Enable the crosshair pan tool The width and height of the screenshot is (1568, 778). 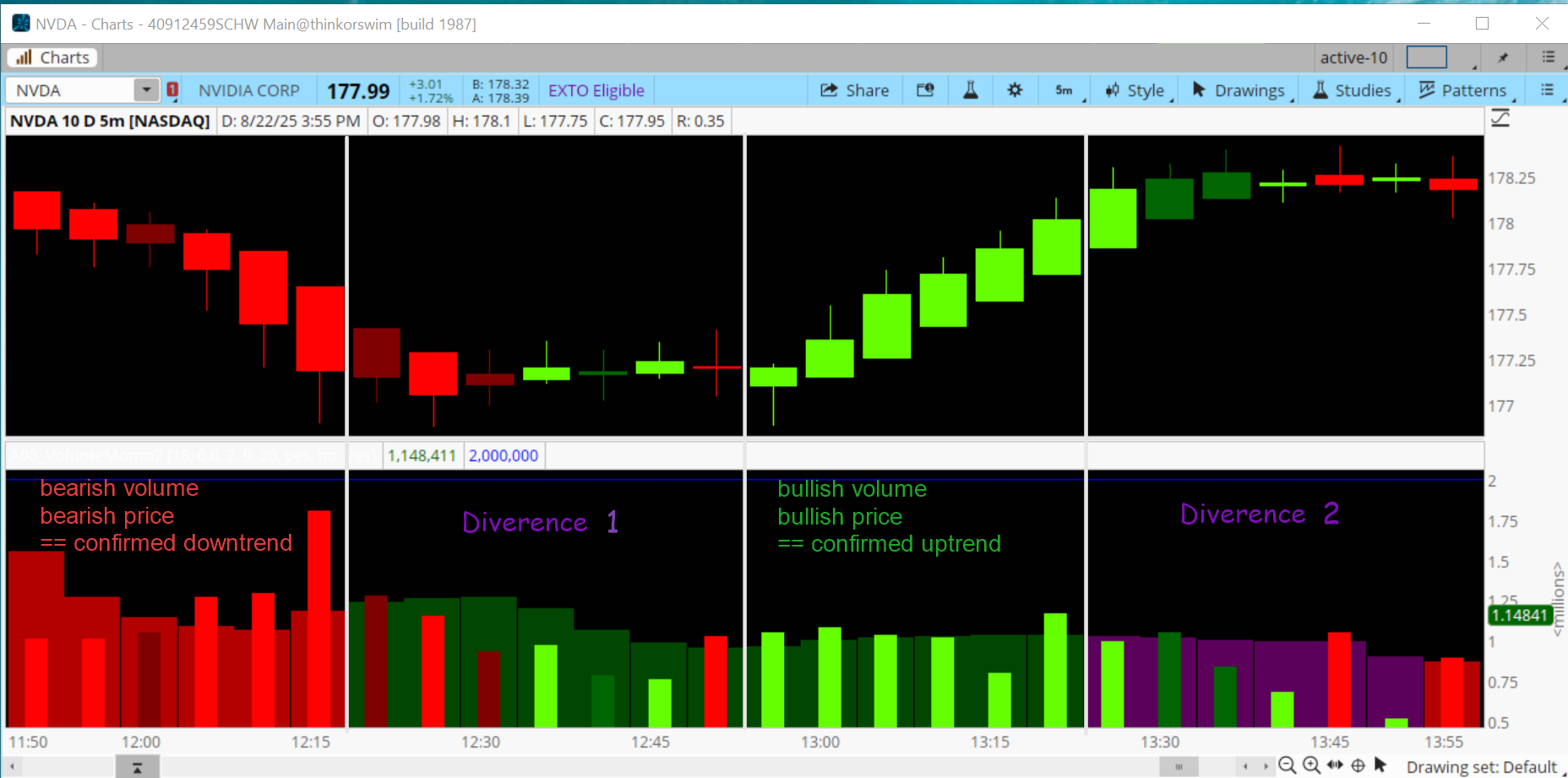click(1358, 765)
